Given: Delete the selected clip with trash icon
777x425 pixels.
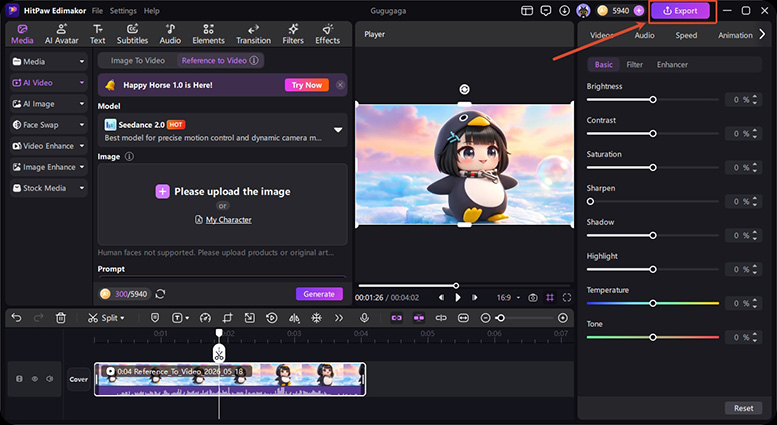Looking at the screenshot, I should pos(60,318).
